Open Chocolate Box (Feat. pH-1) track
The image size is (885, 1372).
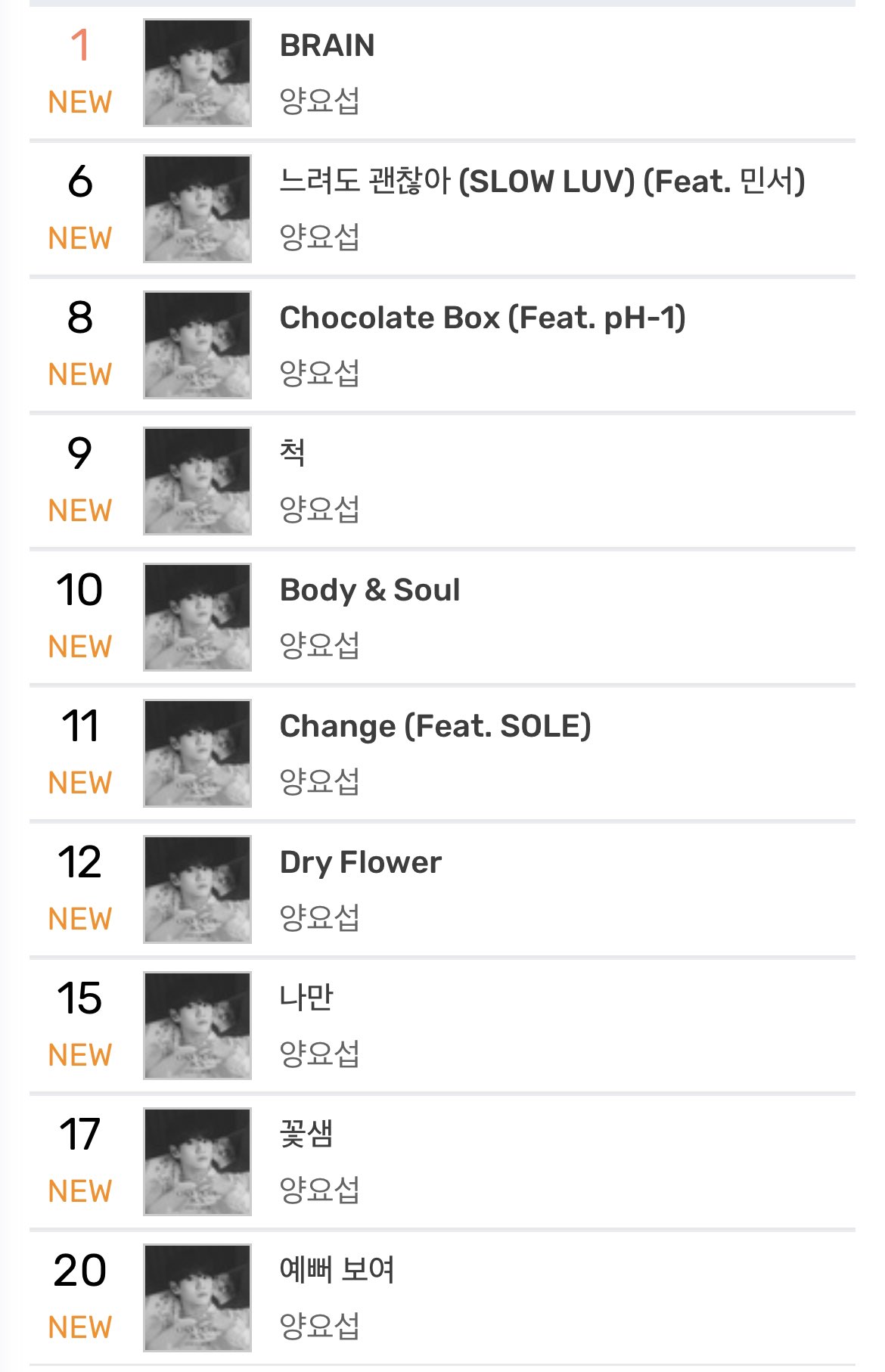click(482, 318)
